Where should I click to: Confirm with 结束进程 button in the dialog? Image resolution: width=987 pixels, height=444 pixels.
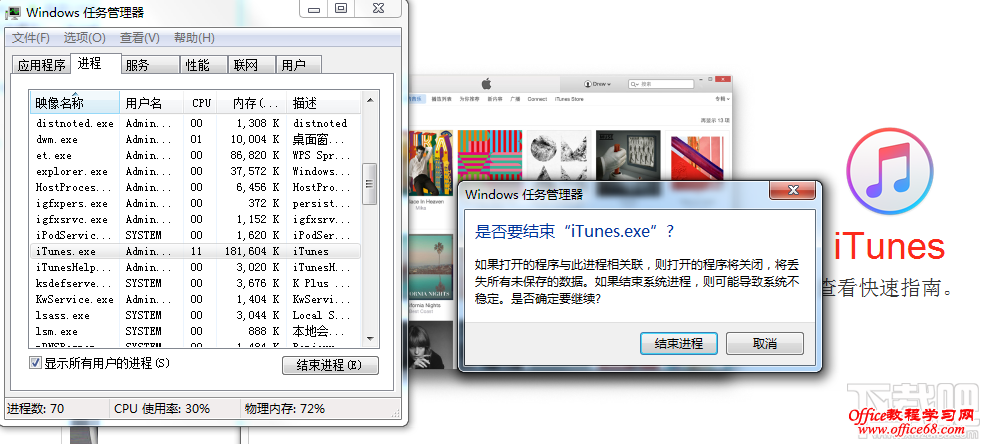coord(679,343)
